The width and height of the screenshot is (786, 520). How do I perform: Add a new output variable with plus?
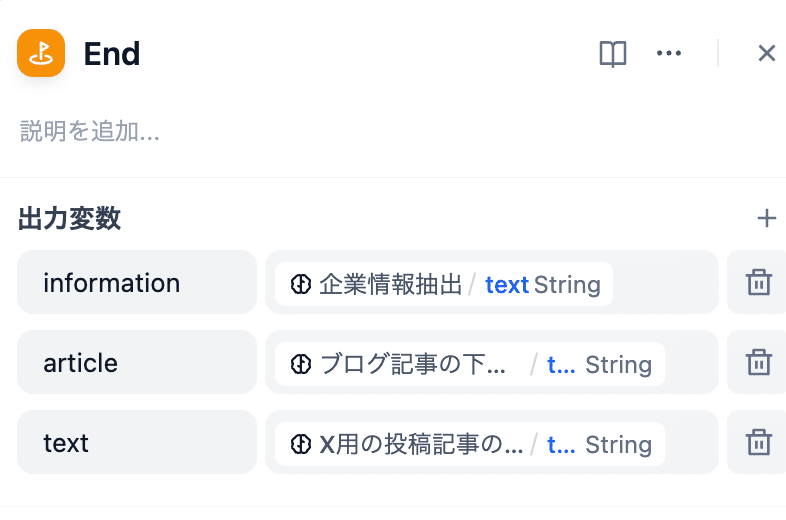click(x=766, y=218)
